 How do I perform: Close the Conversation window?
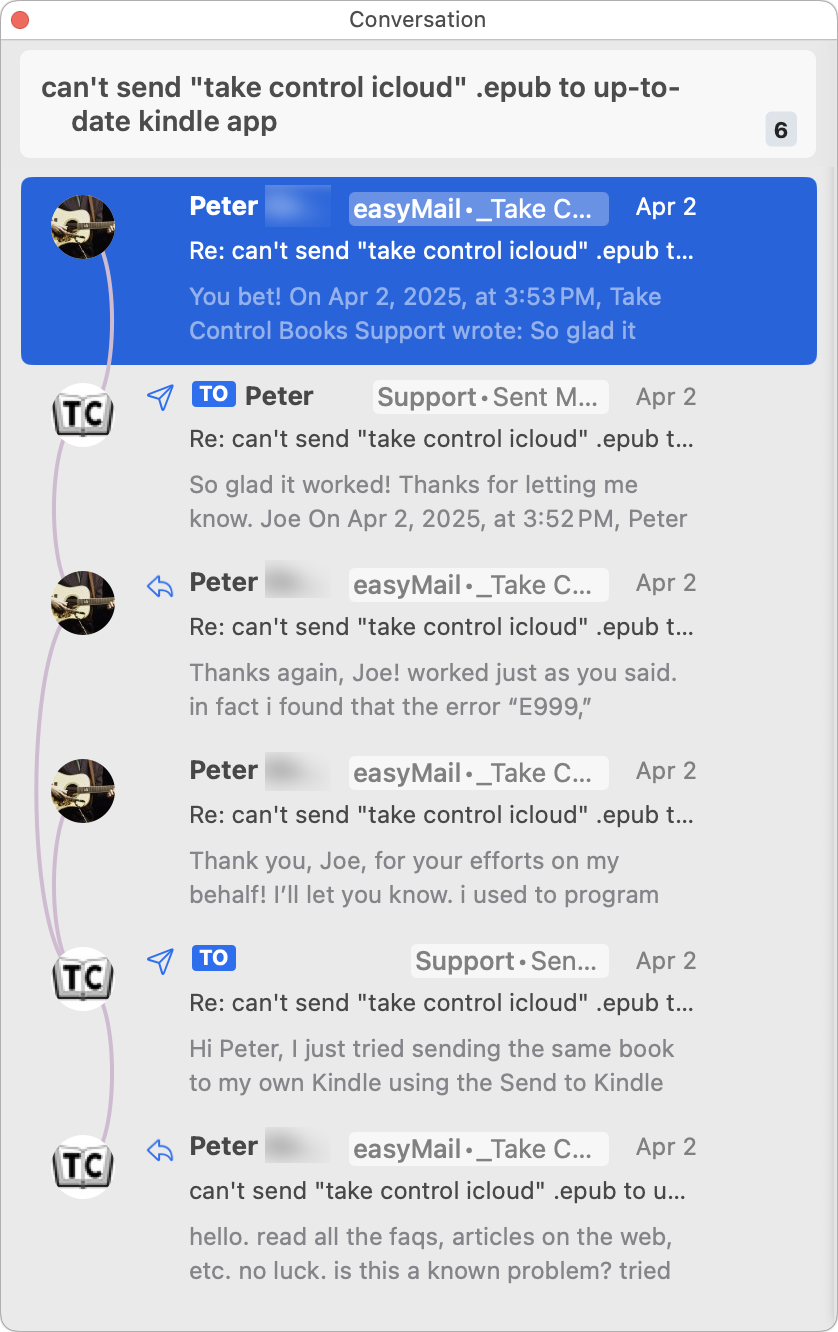click(x=19, y=19)
